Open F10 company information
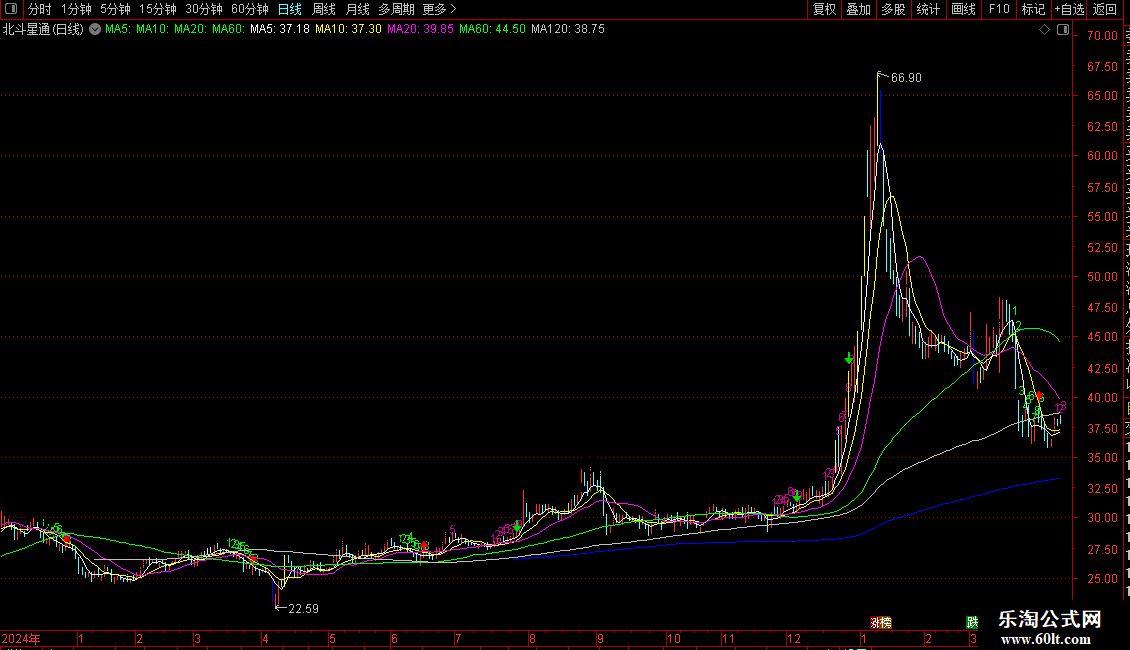Viewport: 1130px width, 650px height. pos(999,9)
